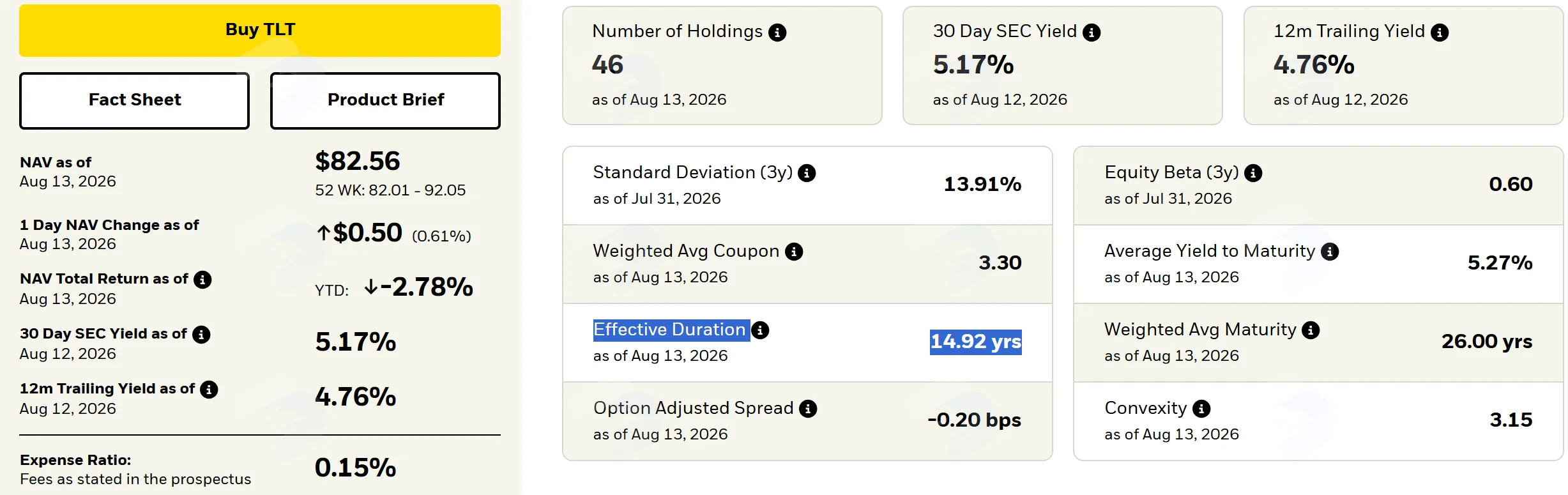This screenshot has height=495, width=1568.
Task: Open Standard Deviation (3y) info tooltip
Action: coord(807,173)
